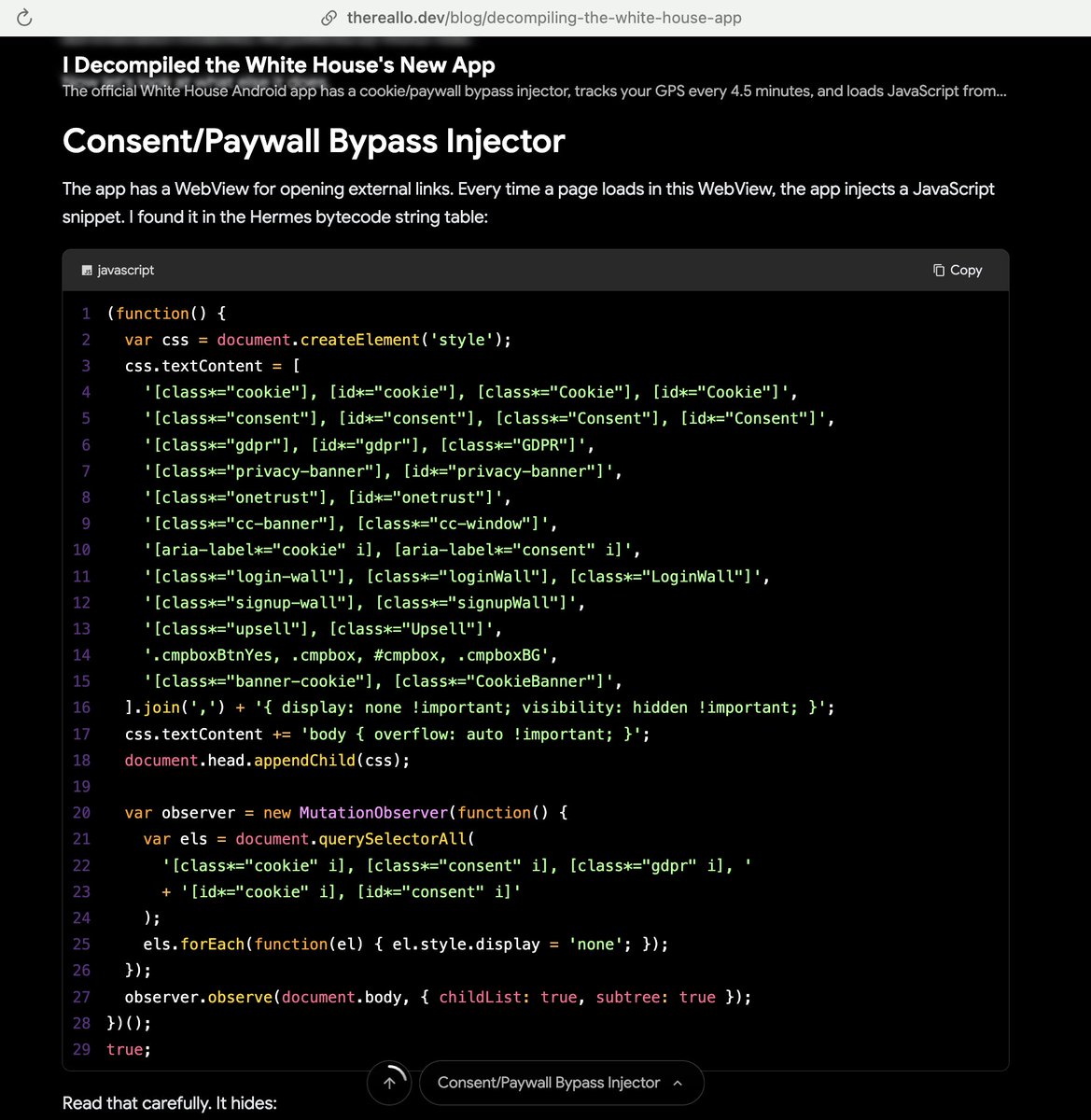Click the code line with 'upsell' selectors

(323, 629)
